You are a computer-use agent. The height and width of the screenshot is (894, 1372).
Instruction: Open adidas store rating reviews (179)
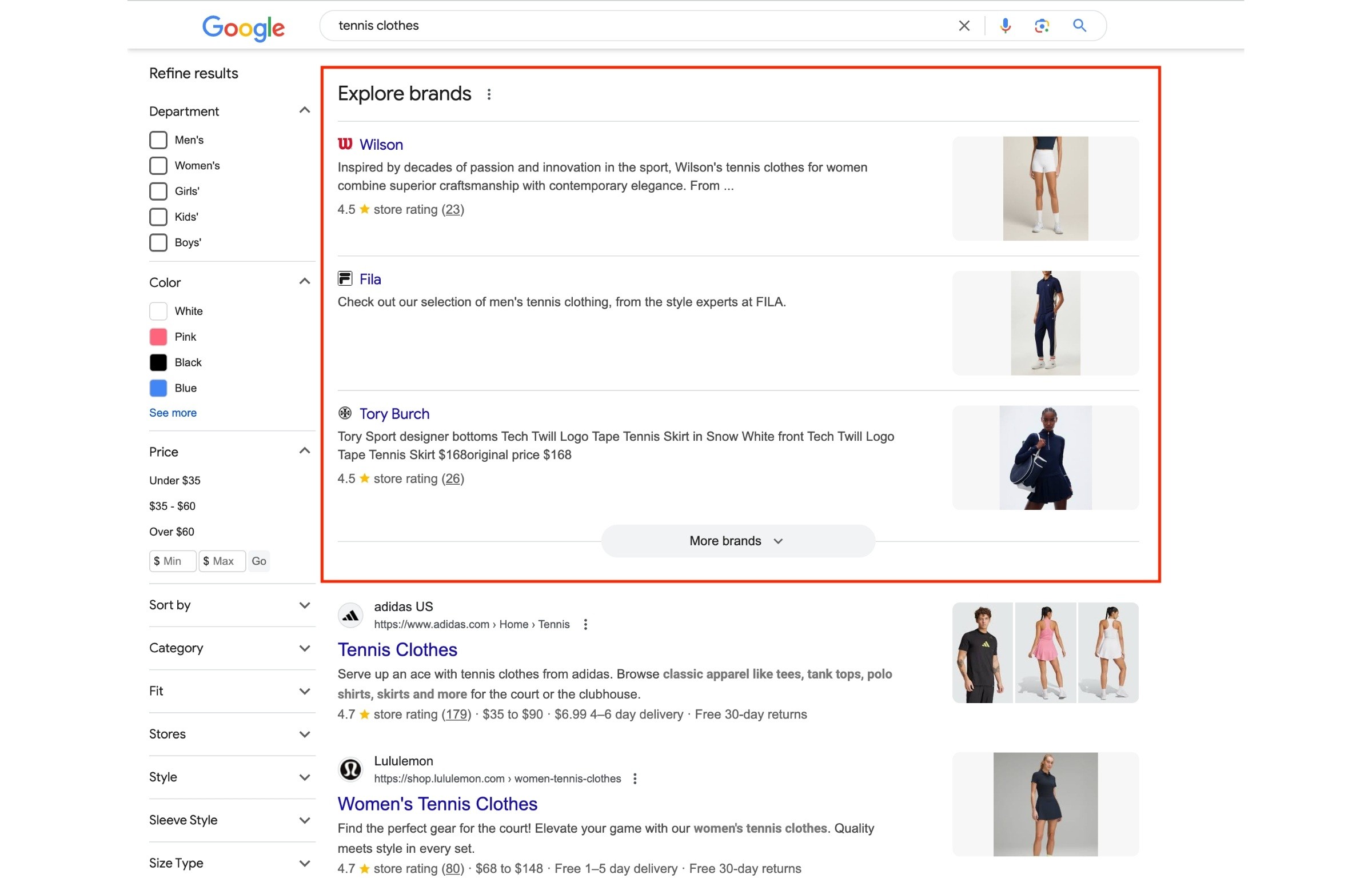point(457,714)
